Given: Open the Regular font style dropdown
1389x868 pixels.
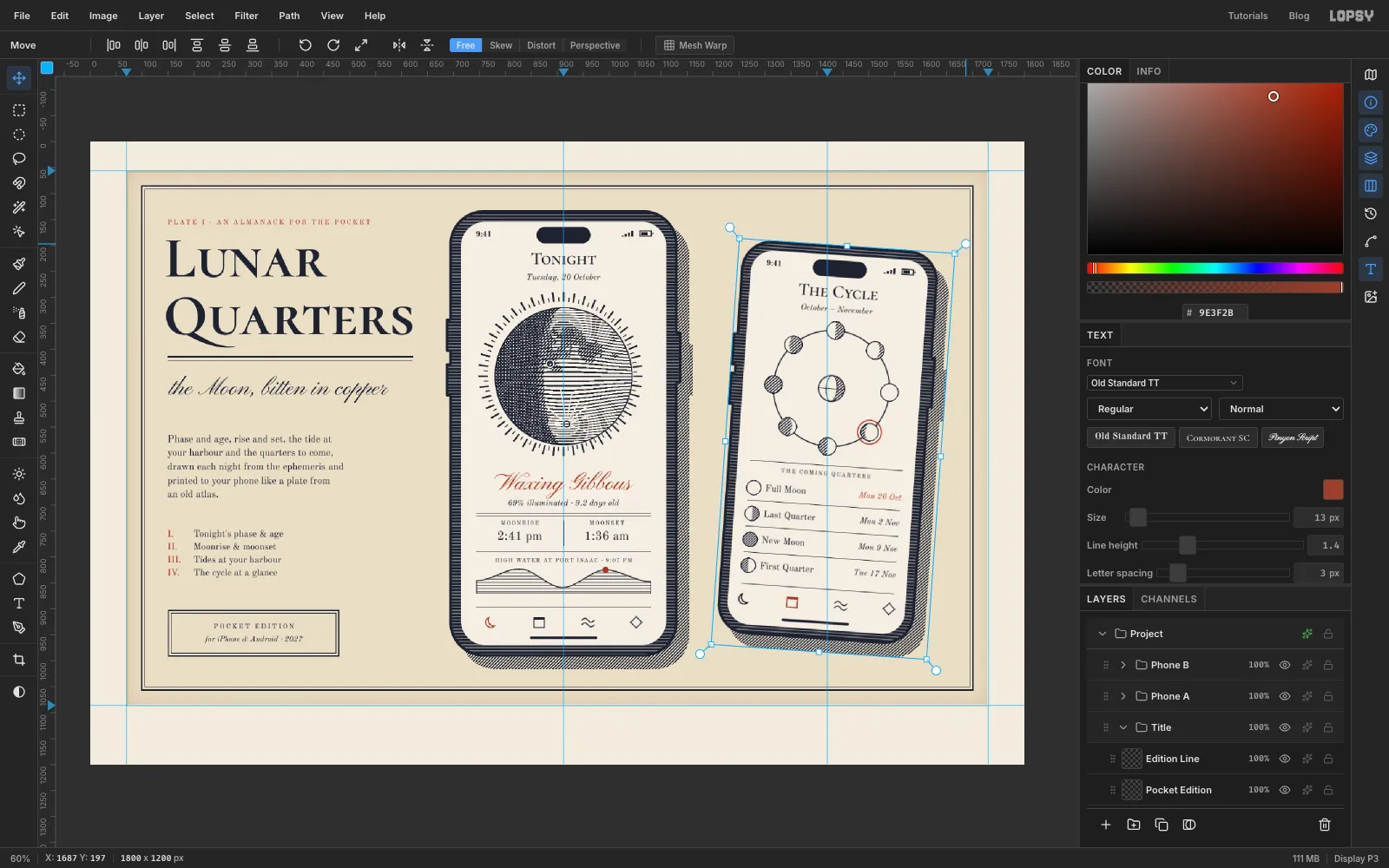Looking at the screenshot, I should [1149, 409].
